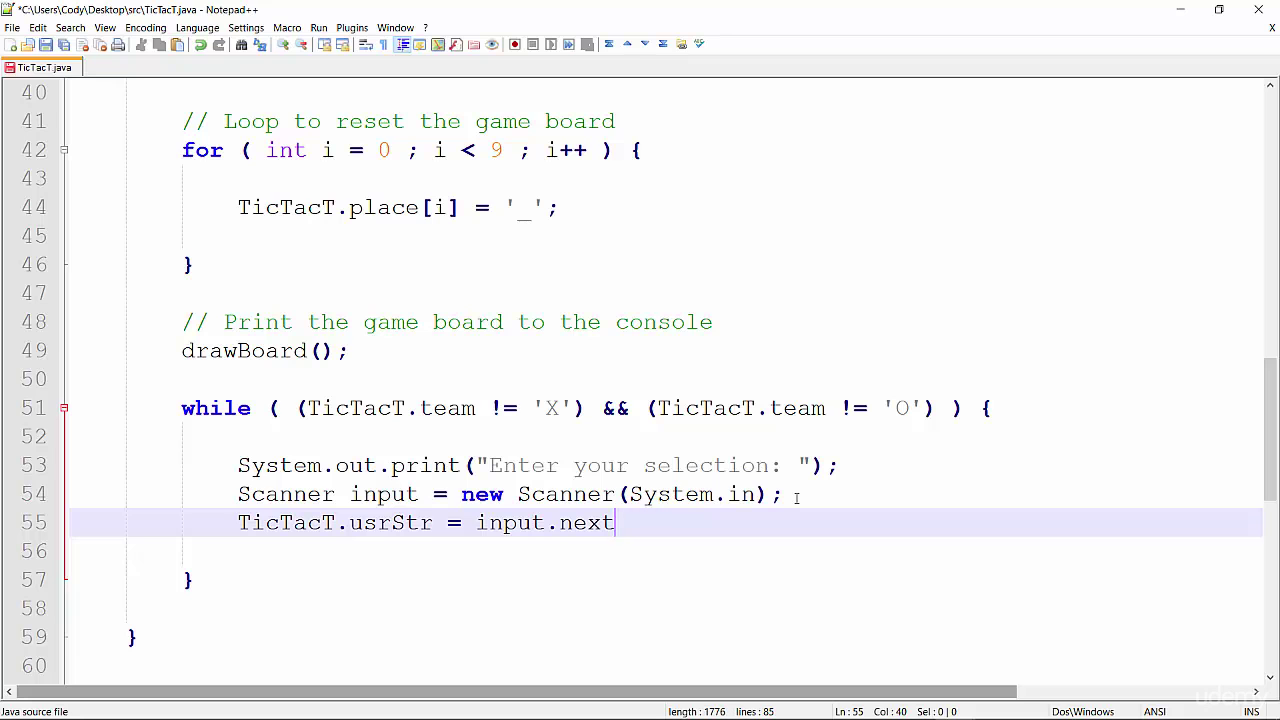
Task: Toggle the indent guide toolbar button
Action: pos(402,44)
